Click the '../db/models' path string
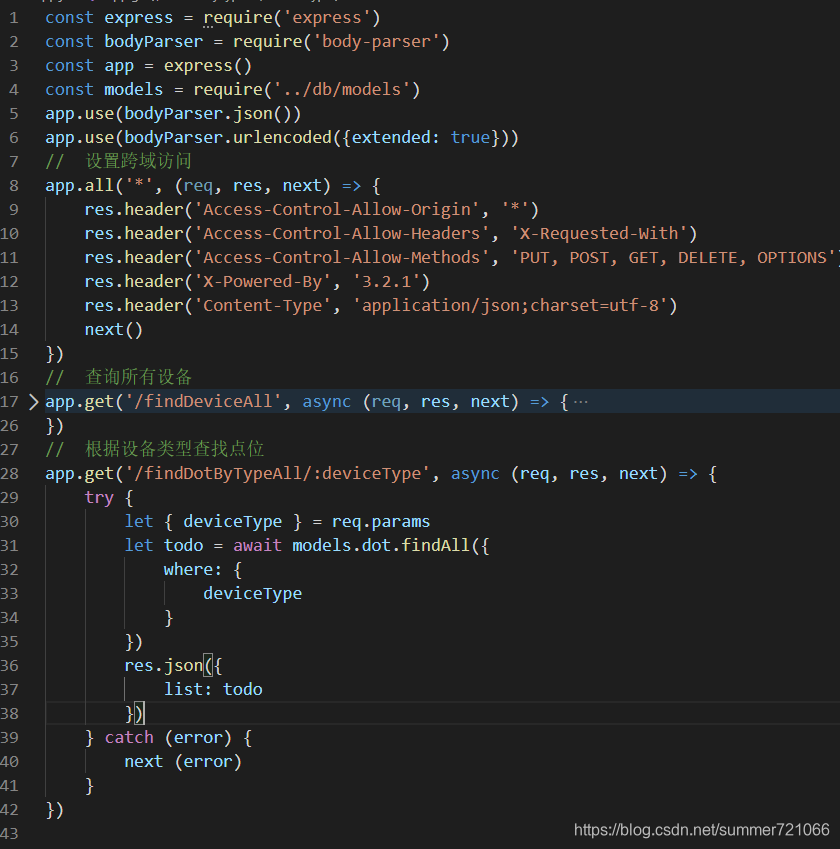Screen dimensions: 840x849 (342, 89)
